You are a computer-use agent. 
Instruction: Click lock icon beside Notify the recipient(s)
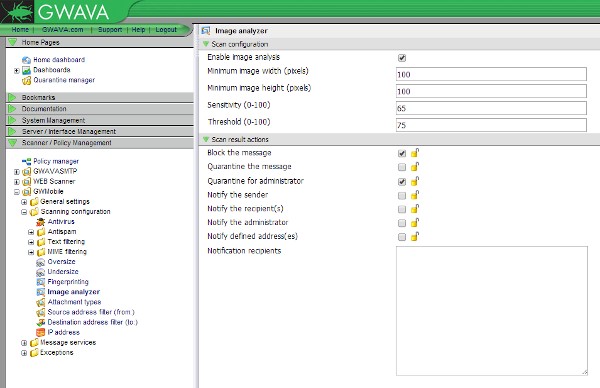415,209
